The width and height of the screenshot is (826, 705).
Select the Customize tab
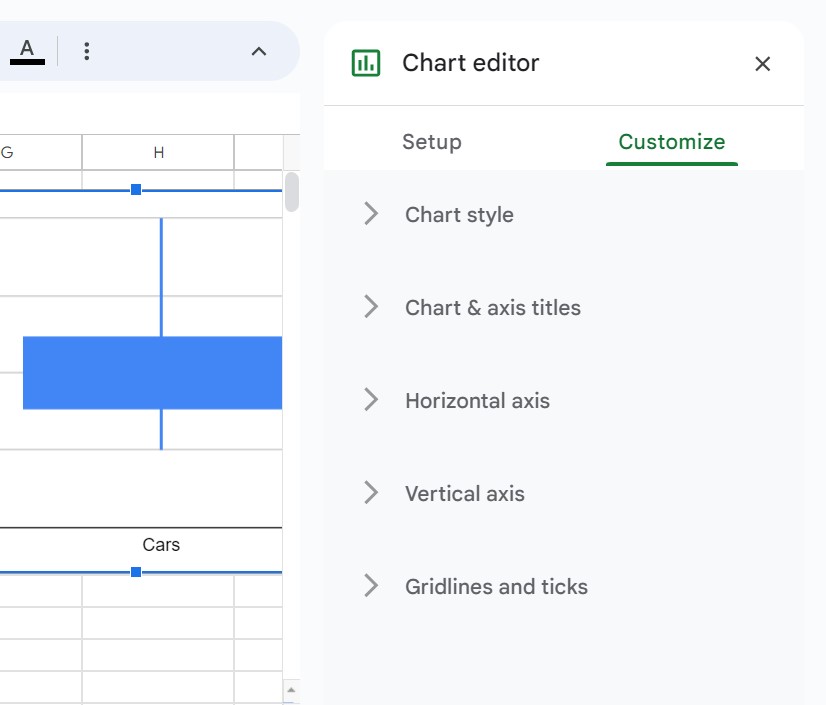tap(672, 142)
